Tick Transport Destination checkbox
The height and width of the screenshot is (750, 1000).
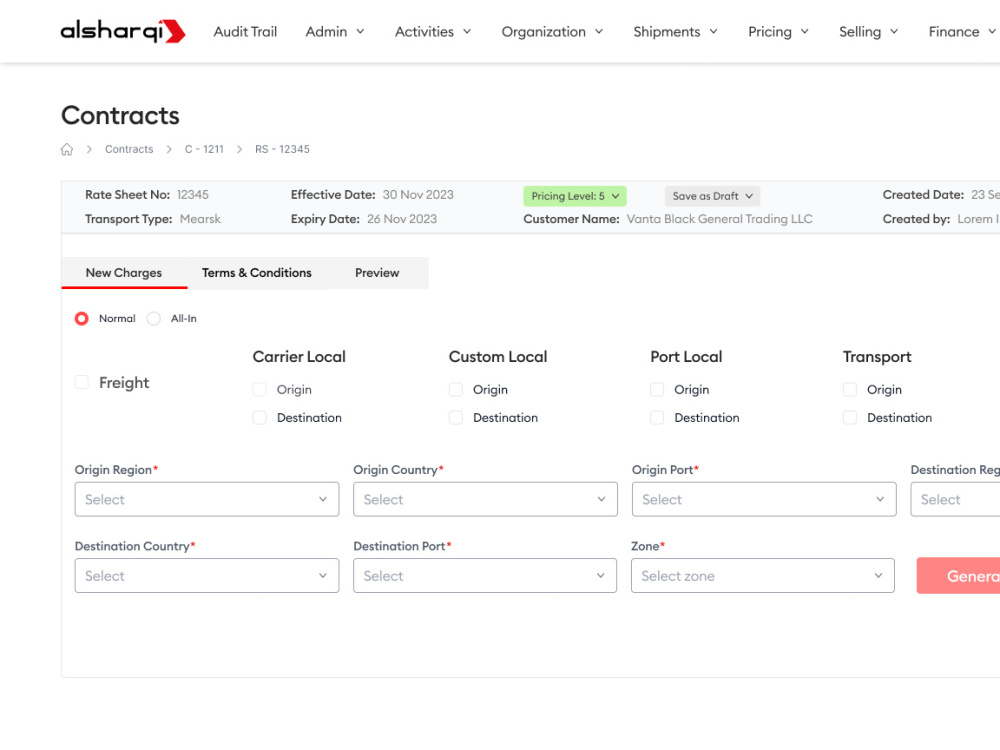849,418
